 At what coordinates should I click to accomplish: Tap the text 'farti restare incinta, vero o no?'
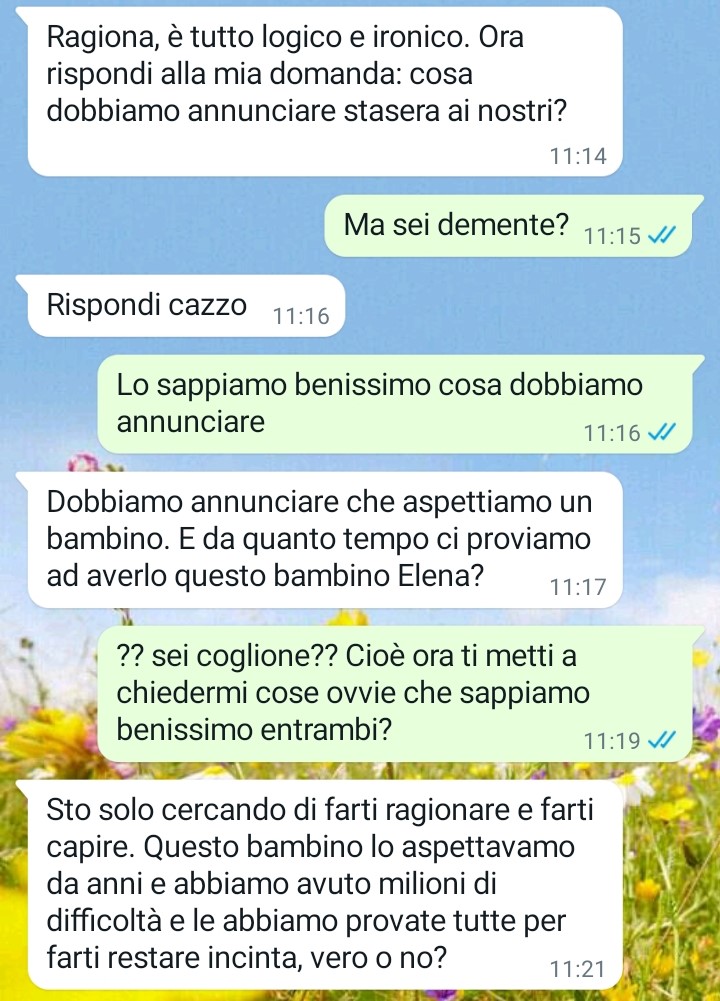[246, 958]
